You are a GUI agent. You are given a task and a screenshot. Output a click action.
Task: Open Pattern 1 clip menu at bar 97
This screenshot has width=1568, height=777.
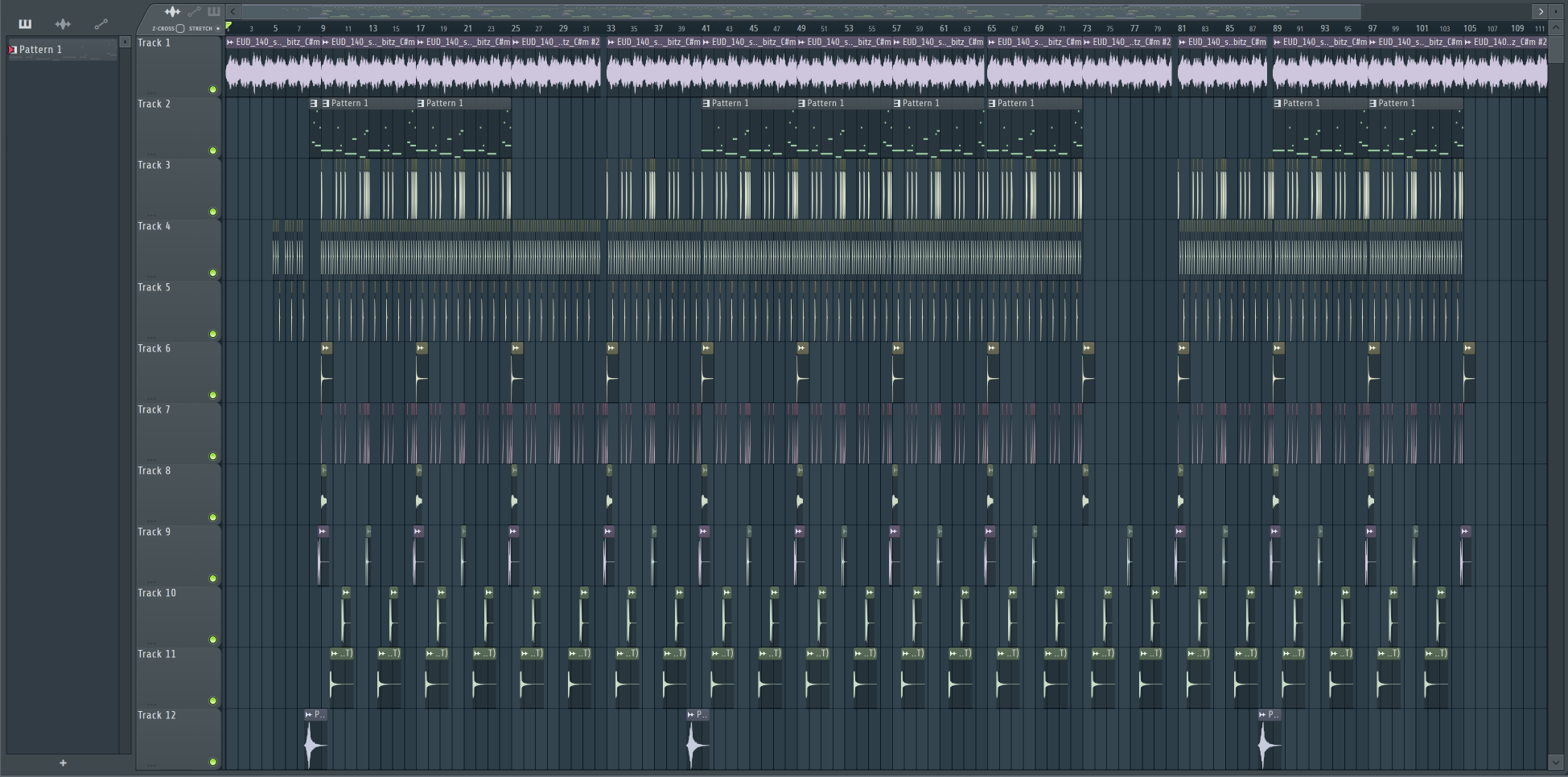(x=1373, y=103)
